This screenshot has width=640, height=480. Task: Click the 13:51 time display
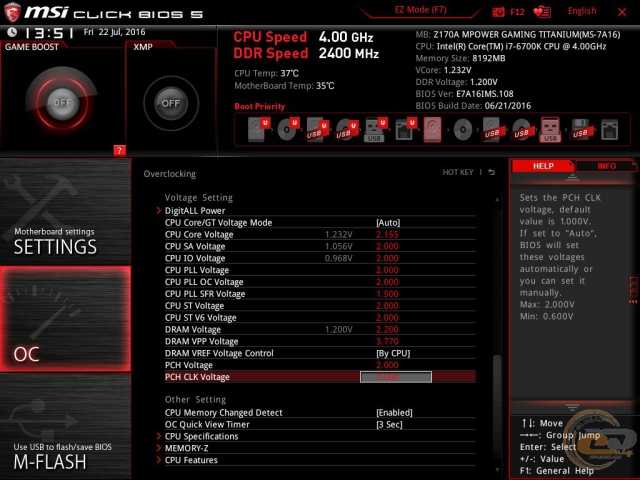pyautogui.click(x=48, y=33)
